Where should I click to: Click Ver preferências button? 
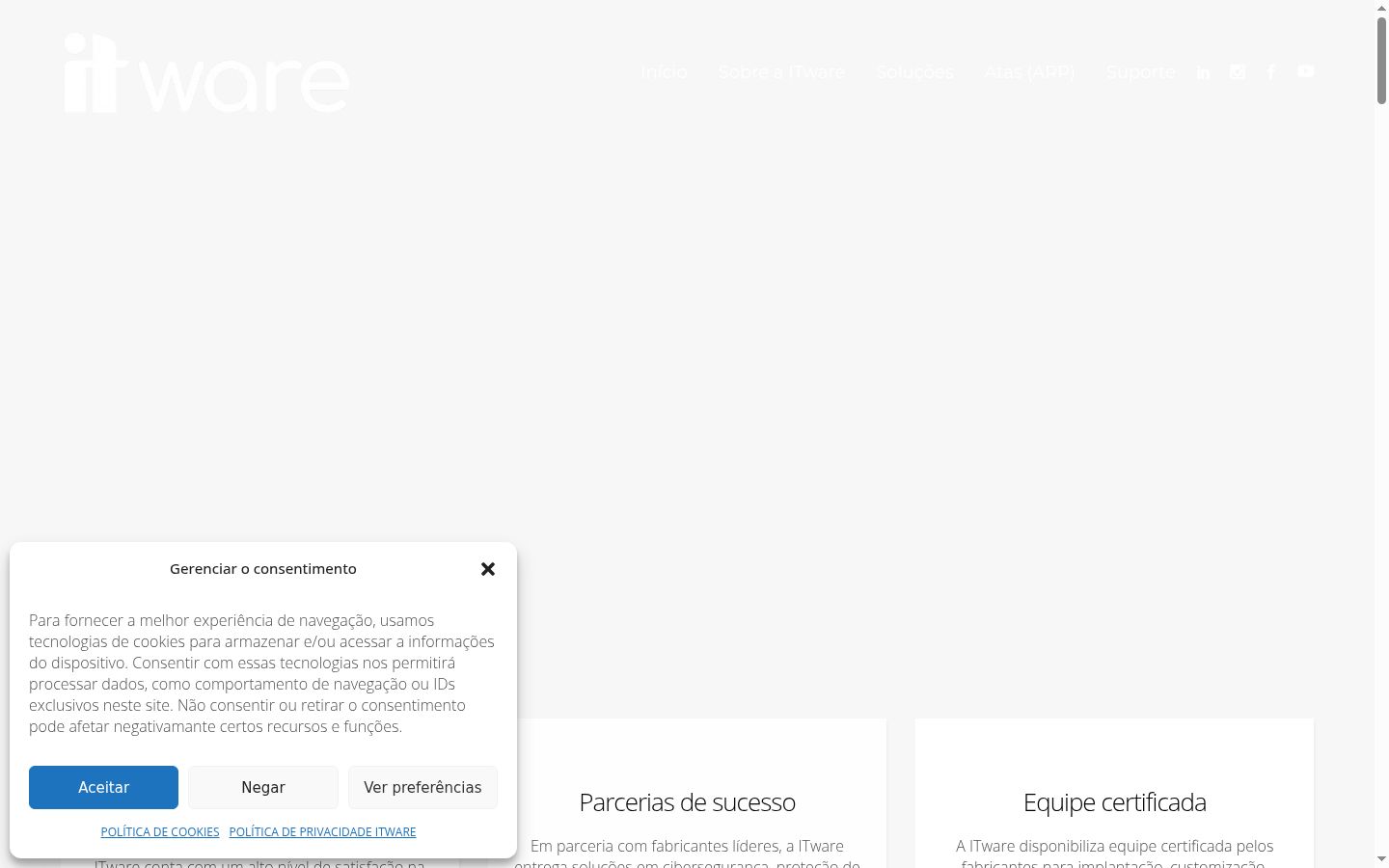pos(422,787)
